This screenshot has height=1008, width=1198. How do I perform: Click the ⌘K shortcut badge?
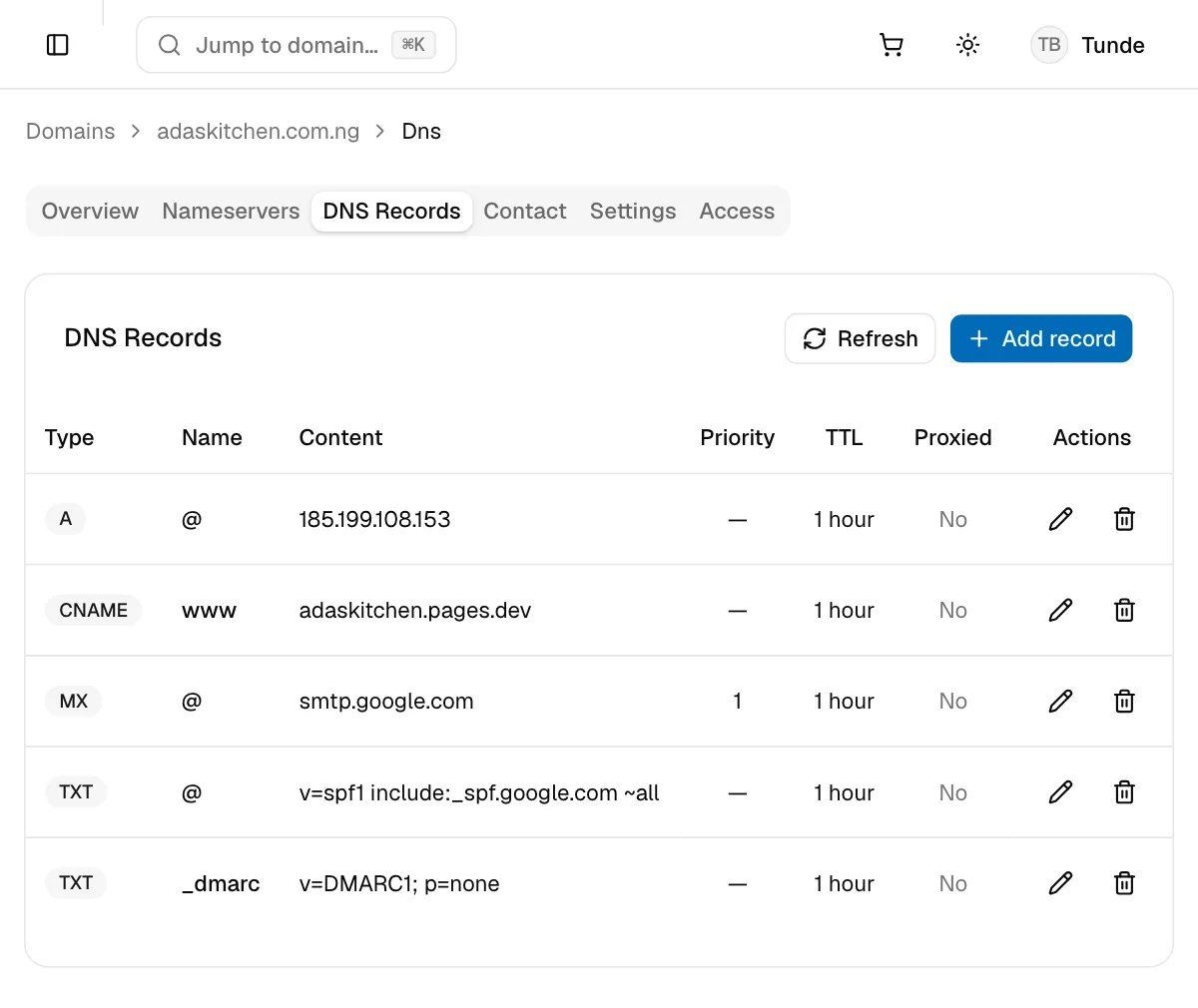point(413,45)
